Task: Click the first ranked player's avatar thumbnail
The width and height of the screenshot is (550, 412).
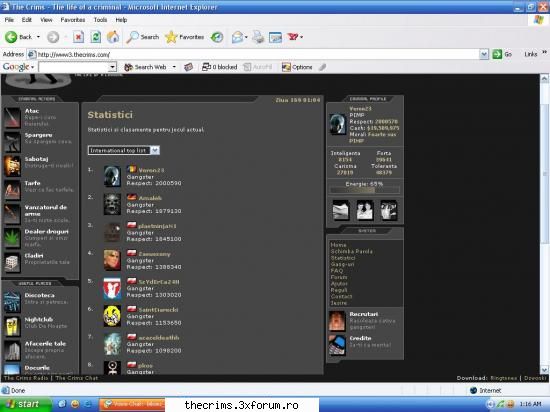Action: [112, 176]
